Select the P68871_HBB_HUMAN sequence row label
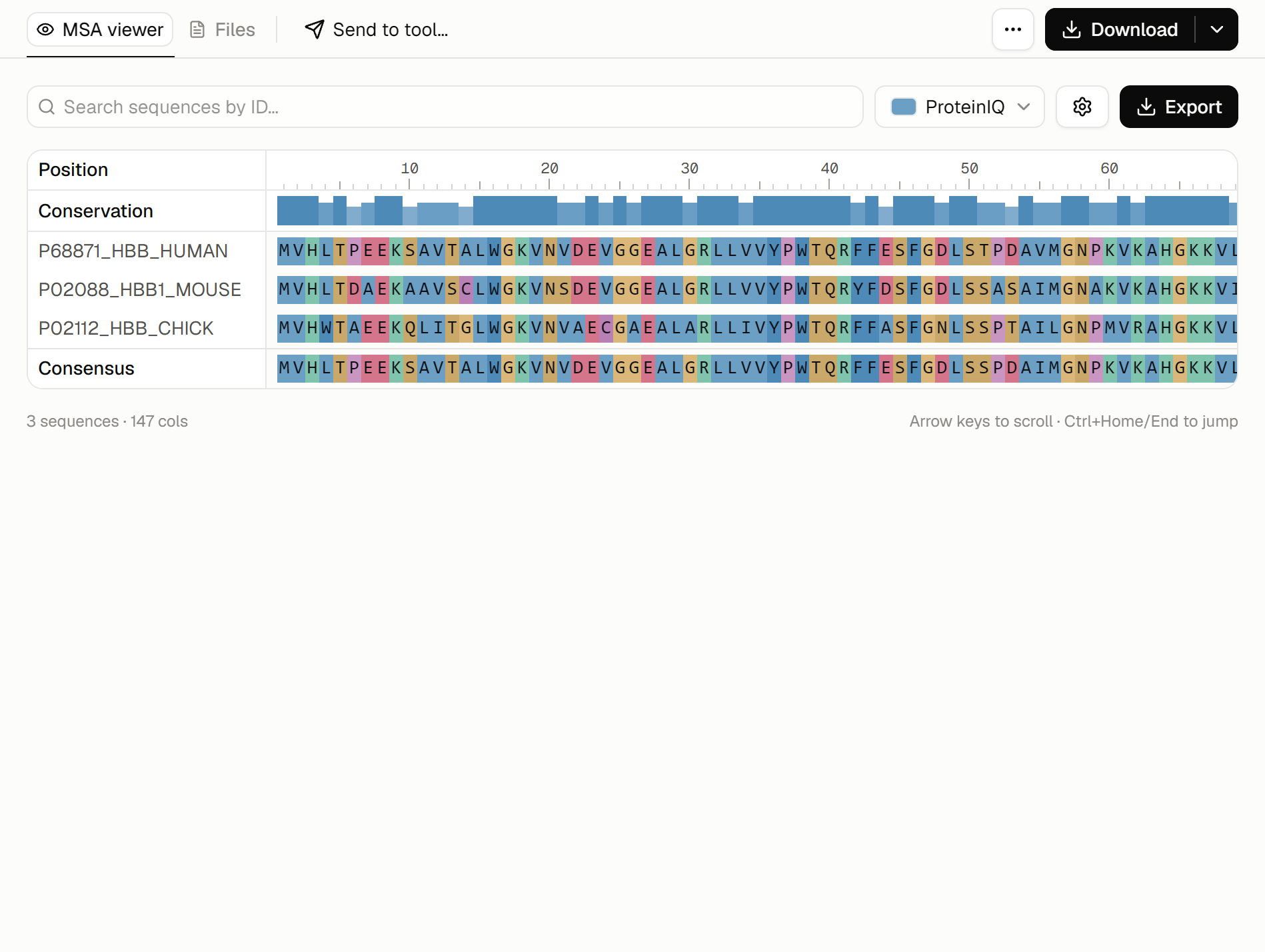The width and height of the screenshot is (1265, 952). tap(133, 251)
